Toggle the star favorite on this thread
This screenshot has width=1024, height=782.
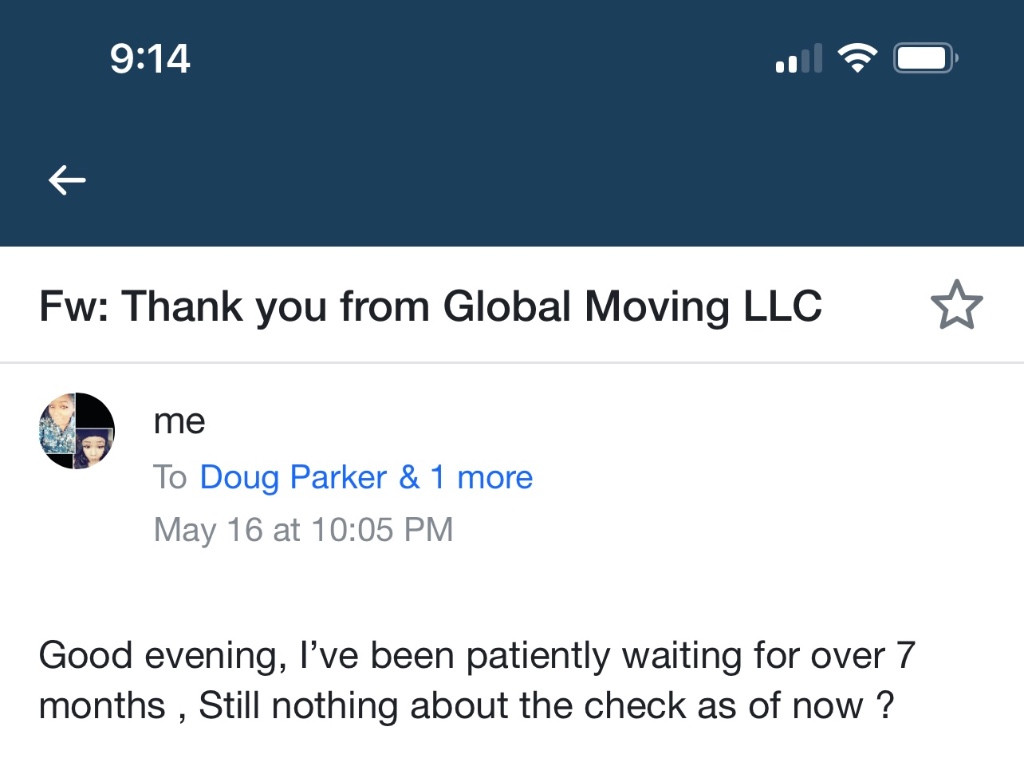pyautogui.click(x=958, y=305)
